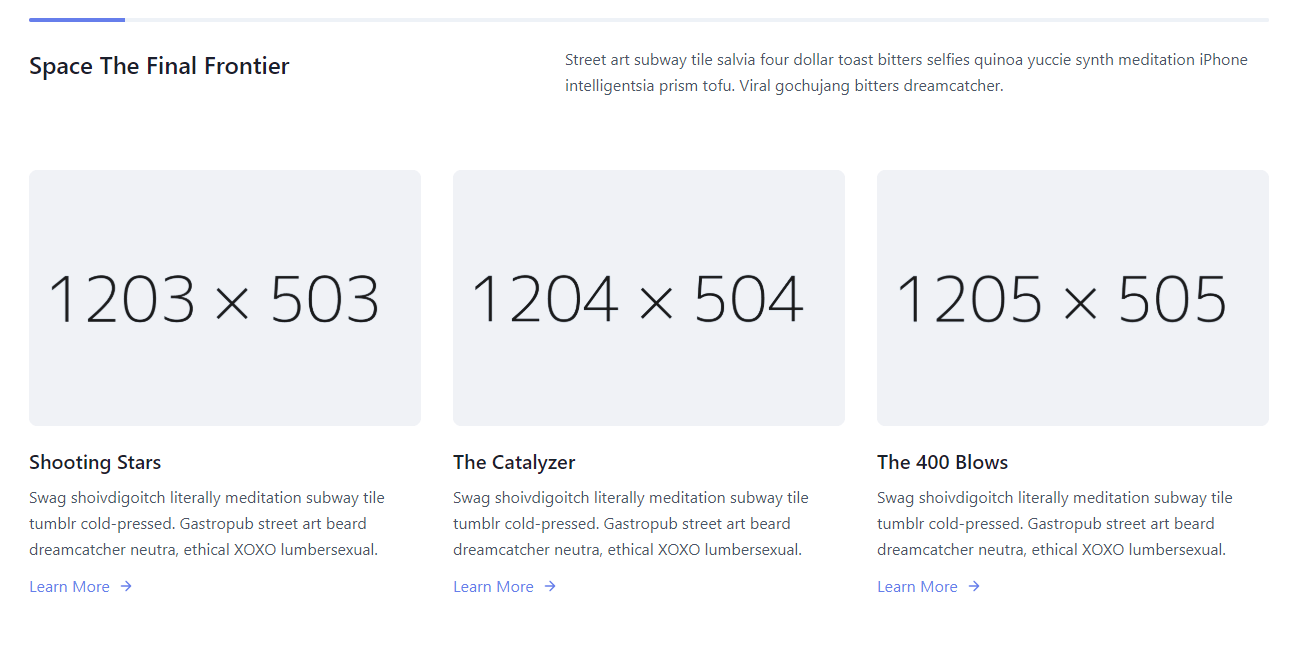Click arrow icon beside The 400 Blows Learn More

click(974, 587)
